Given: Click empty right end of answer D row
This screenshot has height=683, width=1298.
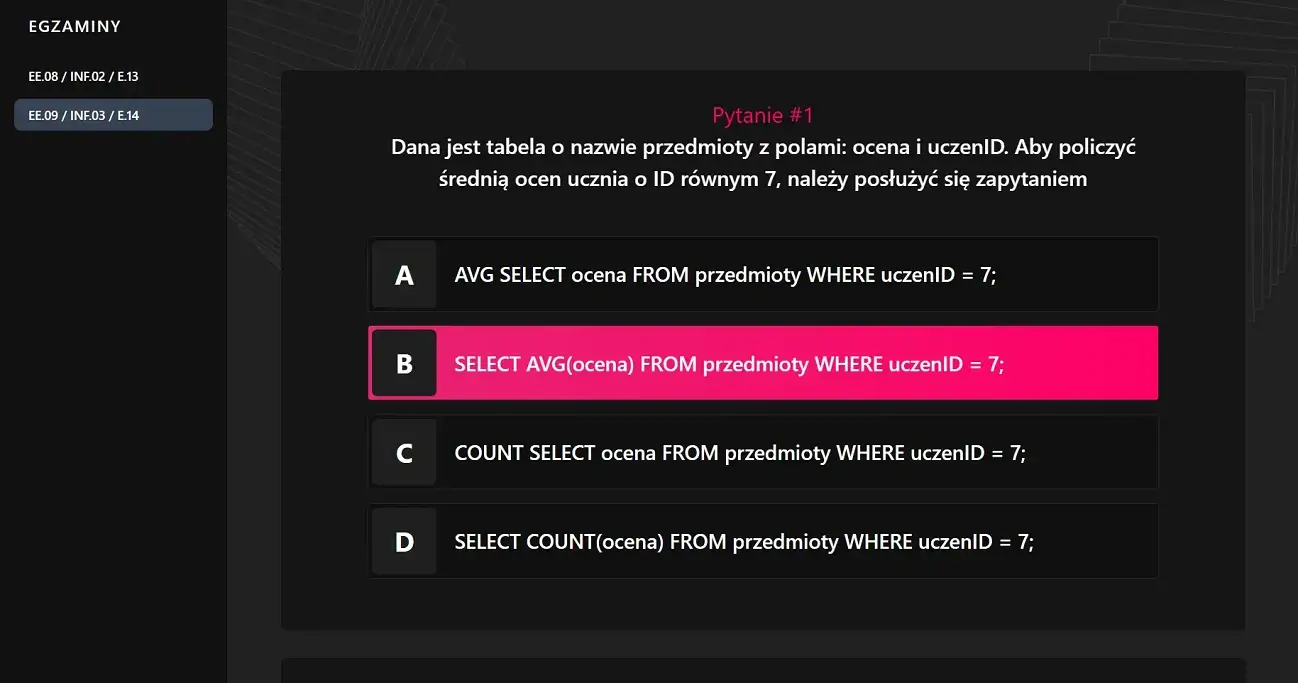Looking at the screenshot, I should click(1100, 542).
